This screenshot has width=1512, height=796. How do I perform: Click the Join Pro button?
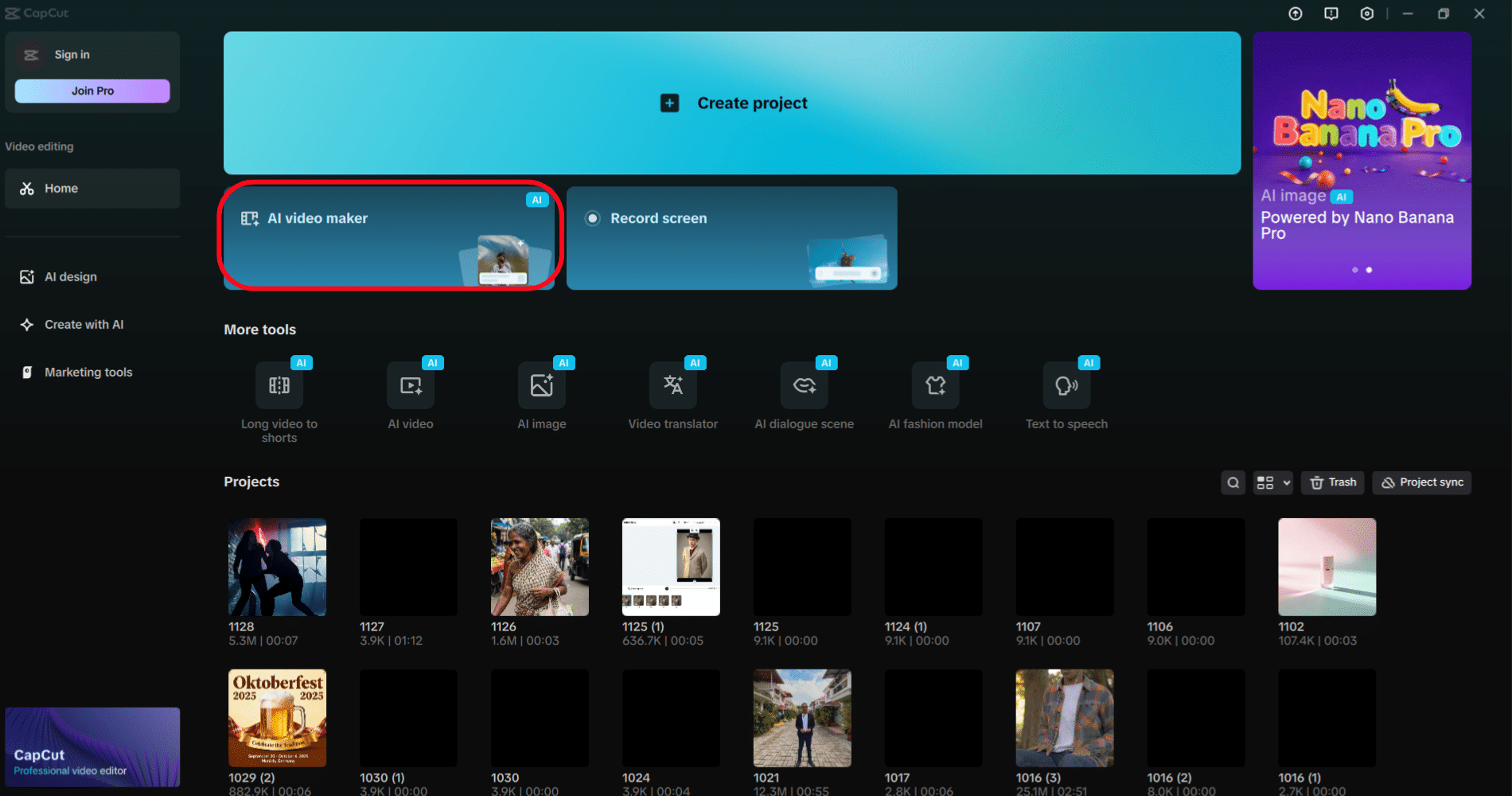click(x=92, y=91)
